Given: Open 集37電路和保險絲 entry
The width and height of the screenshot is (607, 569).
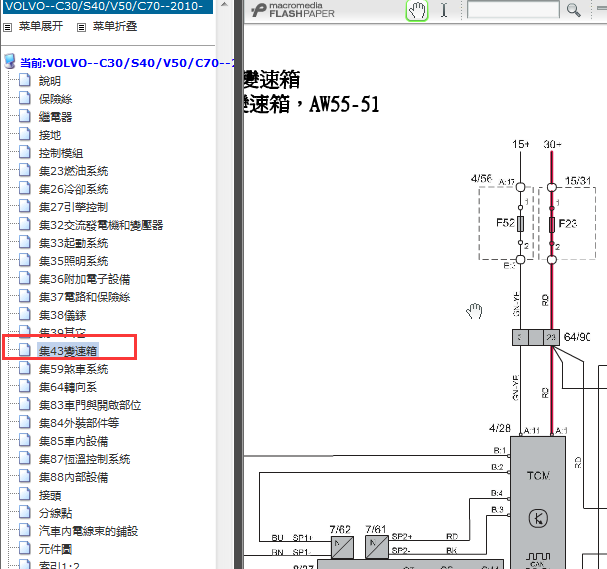Looking at the screenshot, I should (x=84, y=297).
